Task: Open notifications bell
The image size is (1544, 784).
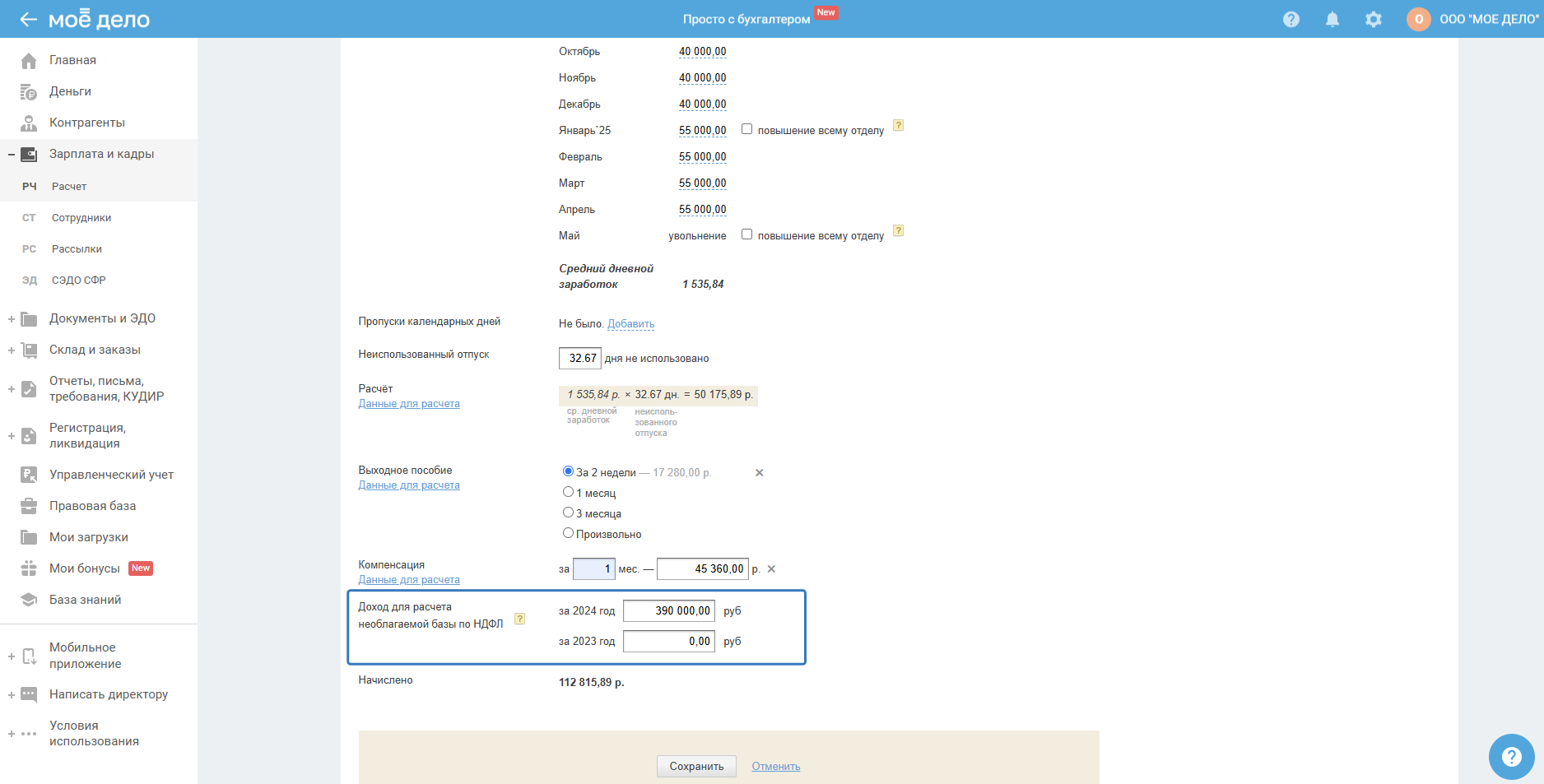Action: tap(1332, 19)
